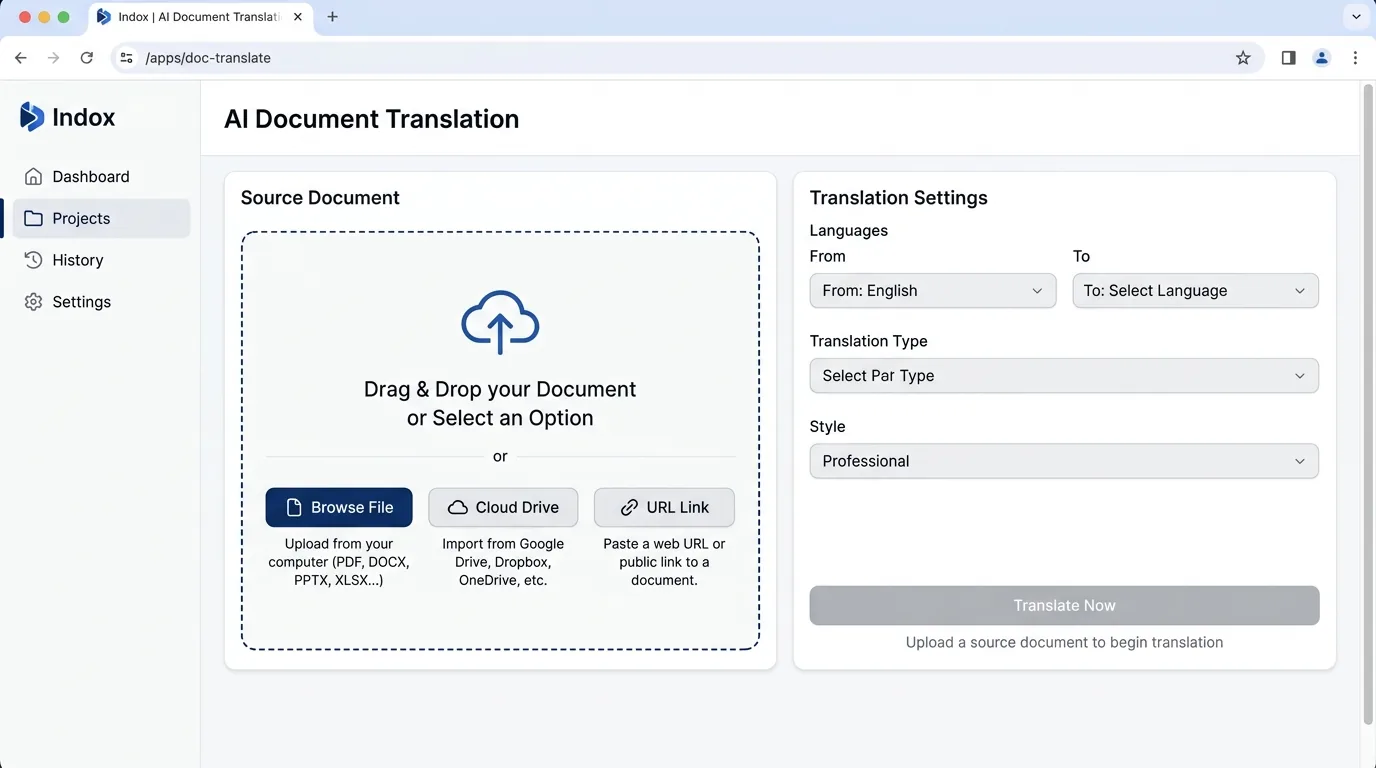1376x768 pixels.
Task: Open the browser profile avatar
Action: point(1322,58)
